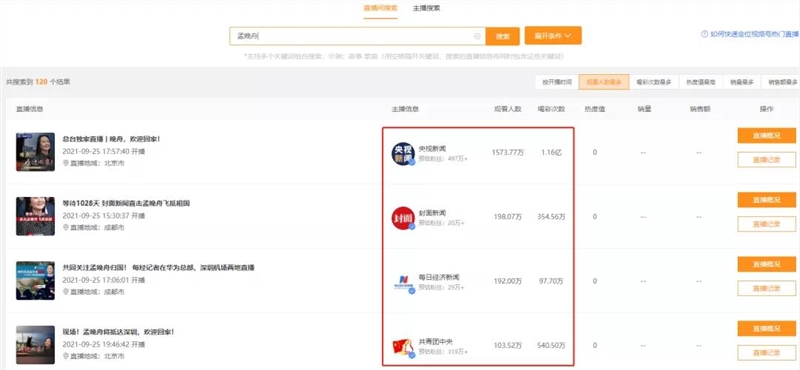
Task: Click the 1573.77万 viewer count
Action: 507,153
